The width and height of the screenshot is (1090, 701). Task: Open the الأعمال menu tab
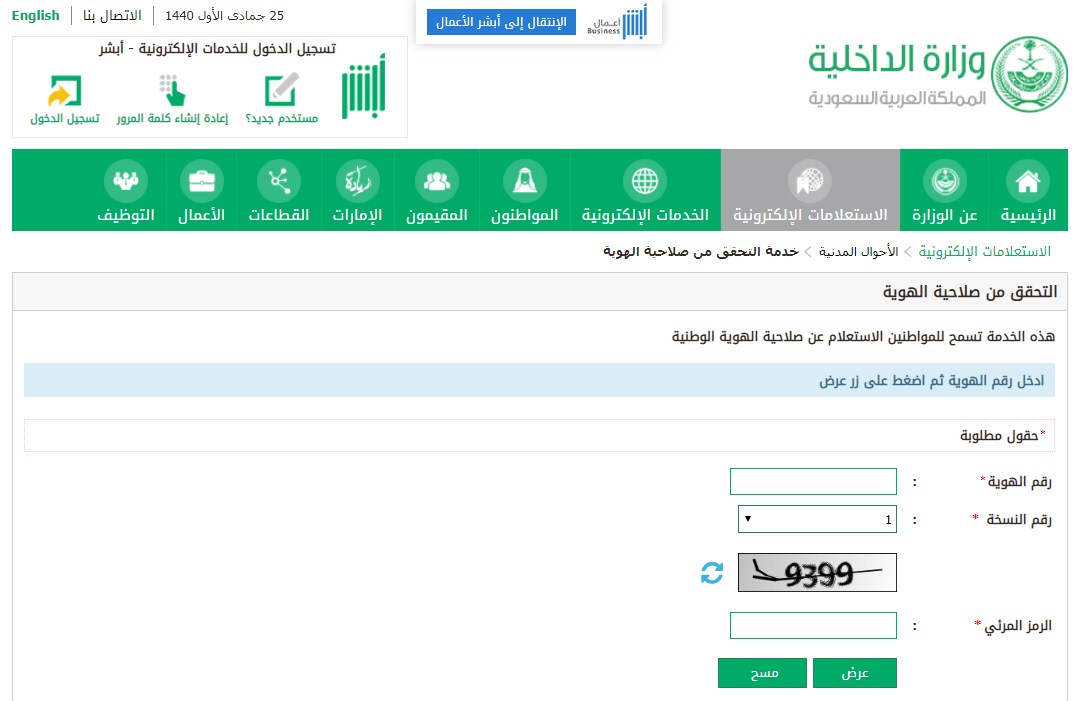tap(202, 190)
